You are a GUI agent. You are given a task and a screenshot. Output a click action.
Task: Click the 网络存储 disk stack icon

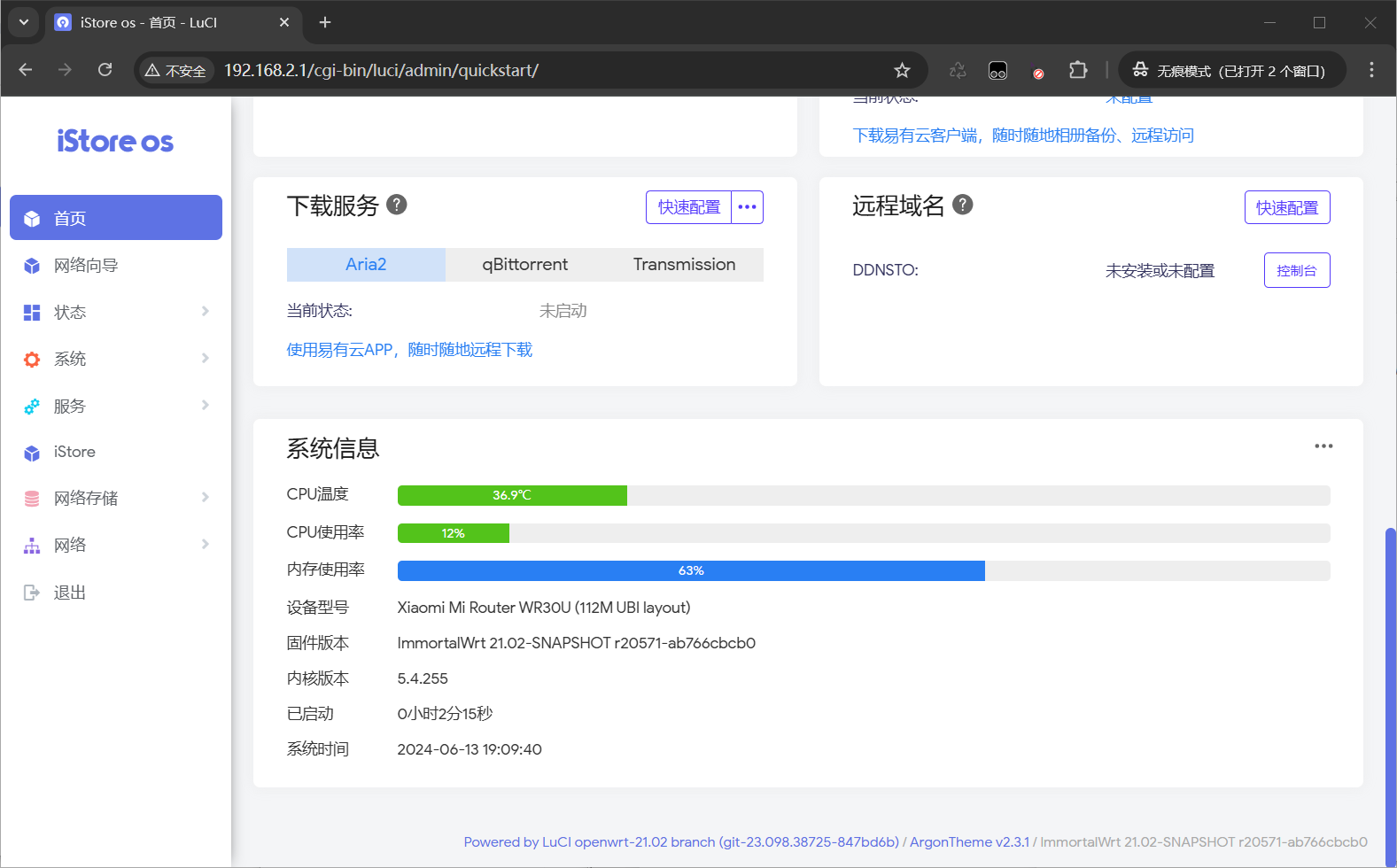(32, 499)
